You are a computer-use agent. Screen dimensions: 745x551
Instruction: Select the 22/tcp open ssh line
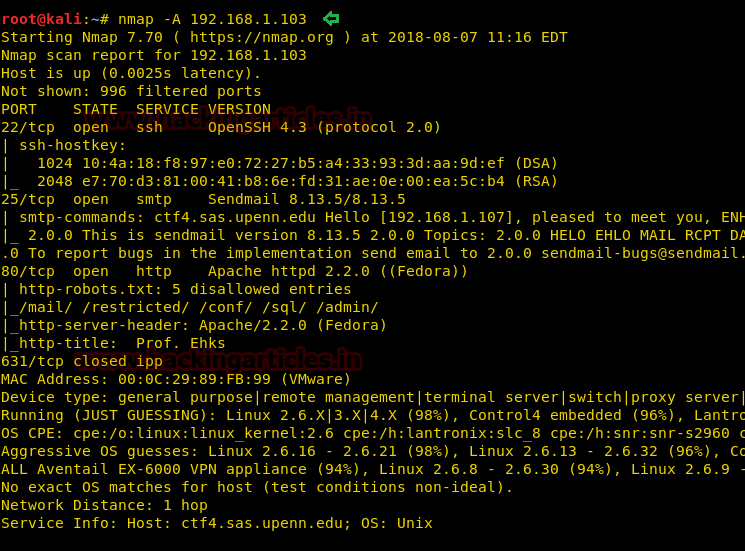coord(220,127)
